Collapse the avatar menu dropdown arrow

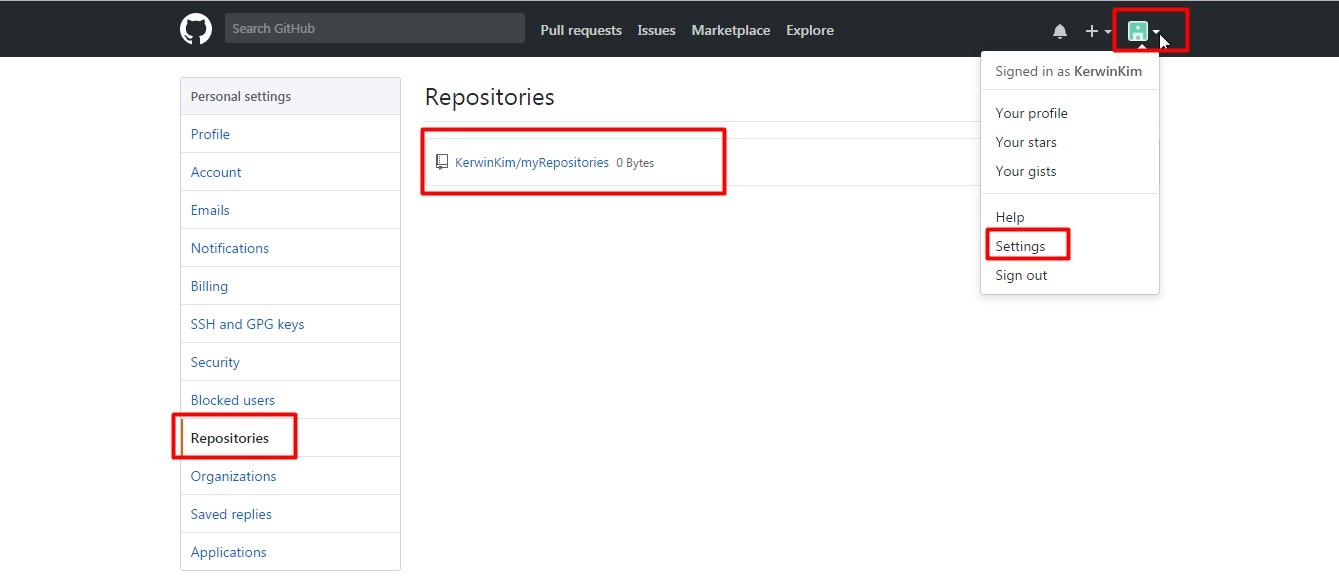1156,32
